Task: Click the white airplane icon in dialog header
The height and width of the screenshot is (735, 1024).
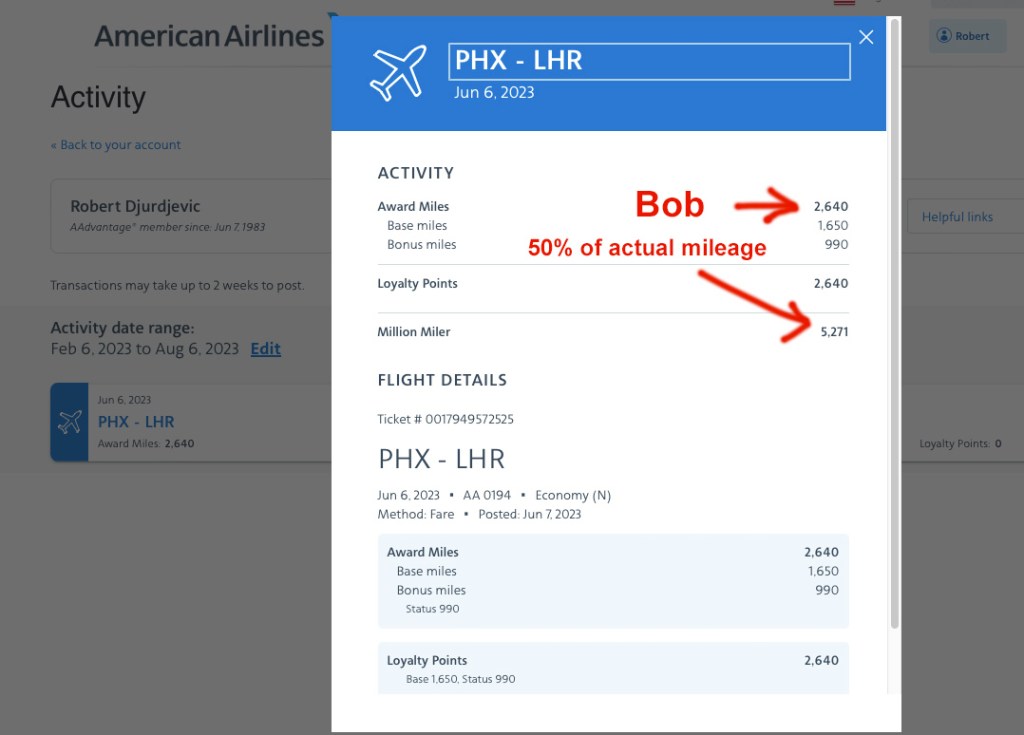Action: point(398,72)
